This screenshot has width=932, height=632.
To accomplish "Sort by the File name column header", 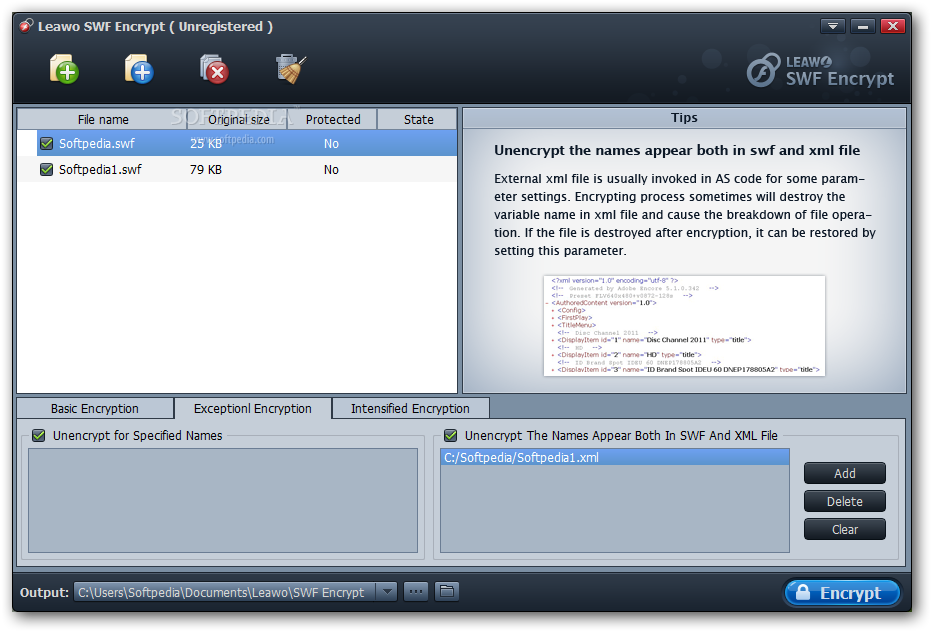I will point(103,120).
